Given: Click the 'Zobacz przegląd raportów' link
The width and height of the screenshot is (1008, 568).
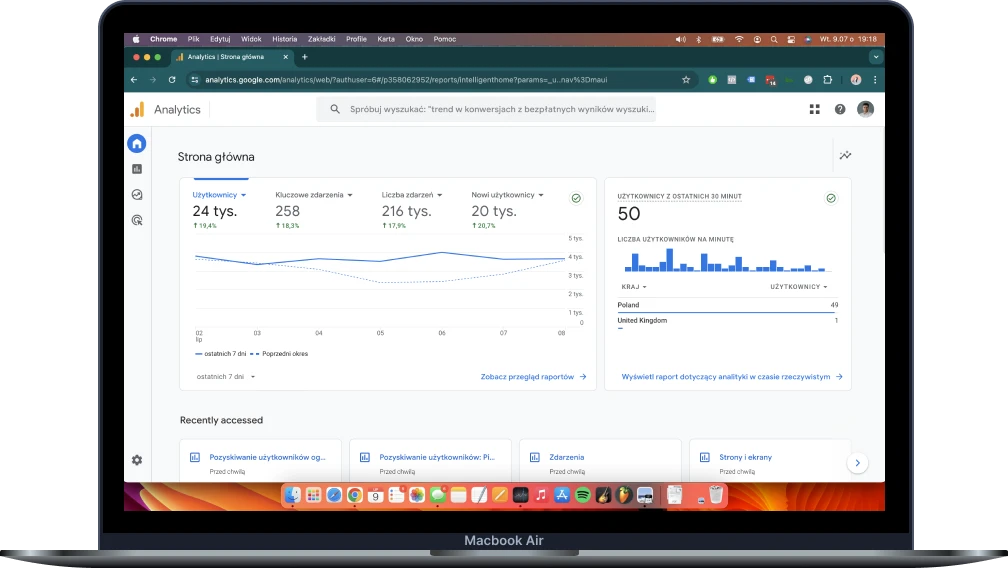Looking at the screenshot, I should tap(533, 377).
